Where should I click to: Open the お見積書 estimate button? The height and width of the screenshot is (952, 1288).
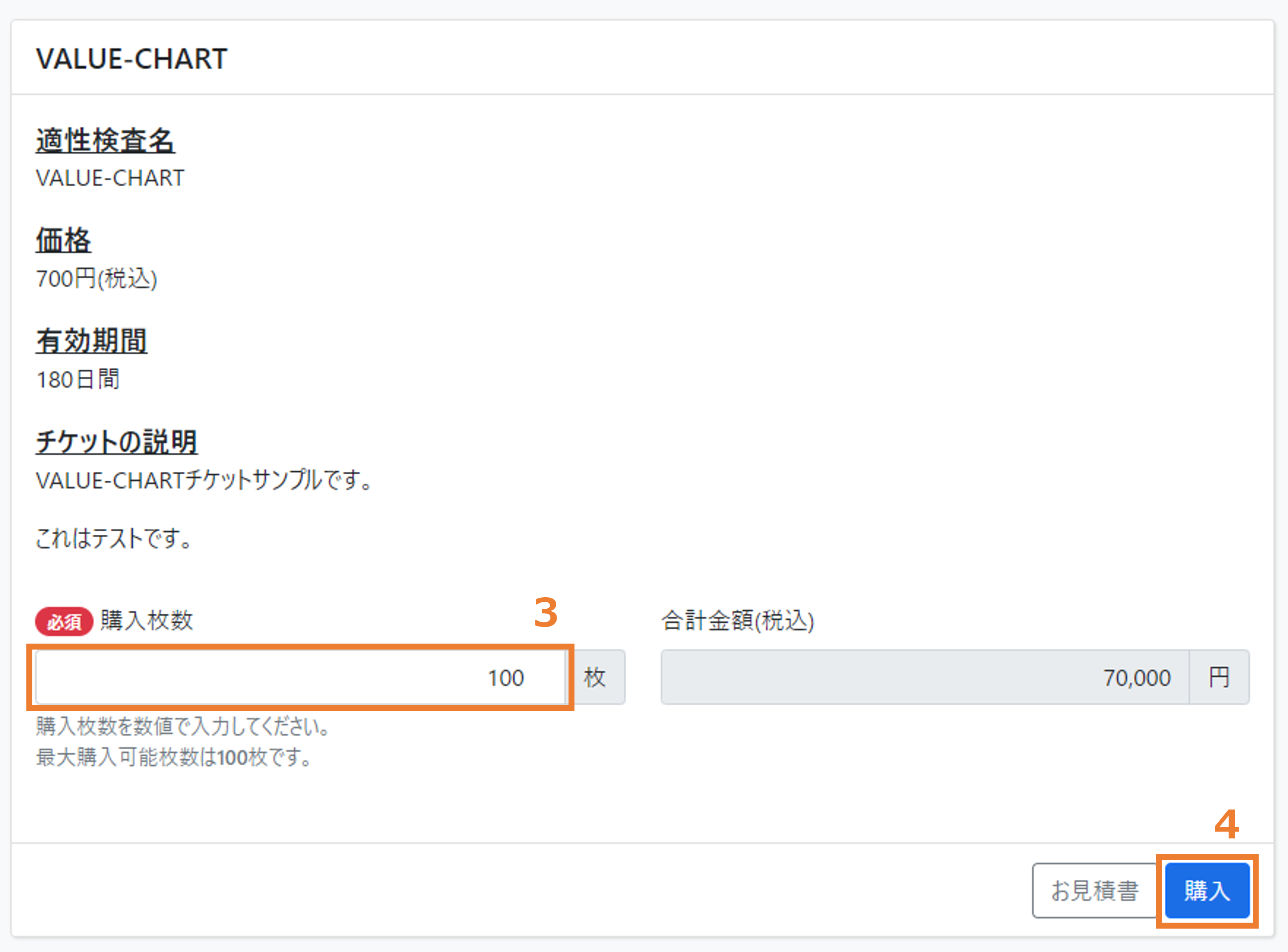[x=1095, y=890]
